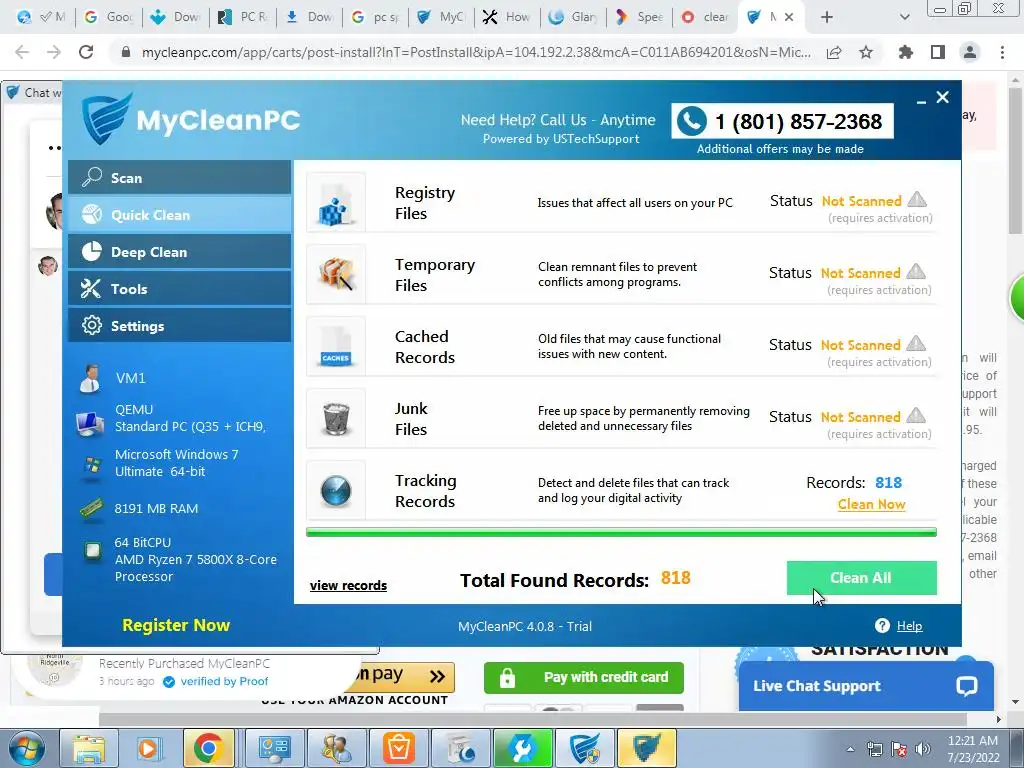Show hidden system tray icons

coord(850,749)
